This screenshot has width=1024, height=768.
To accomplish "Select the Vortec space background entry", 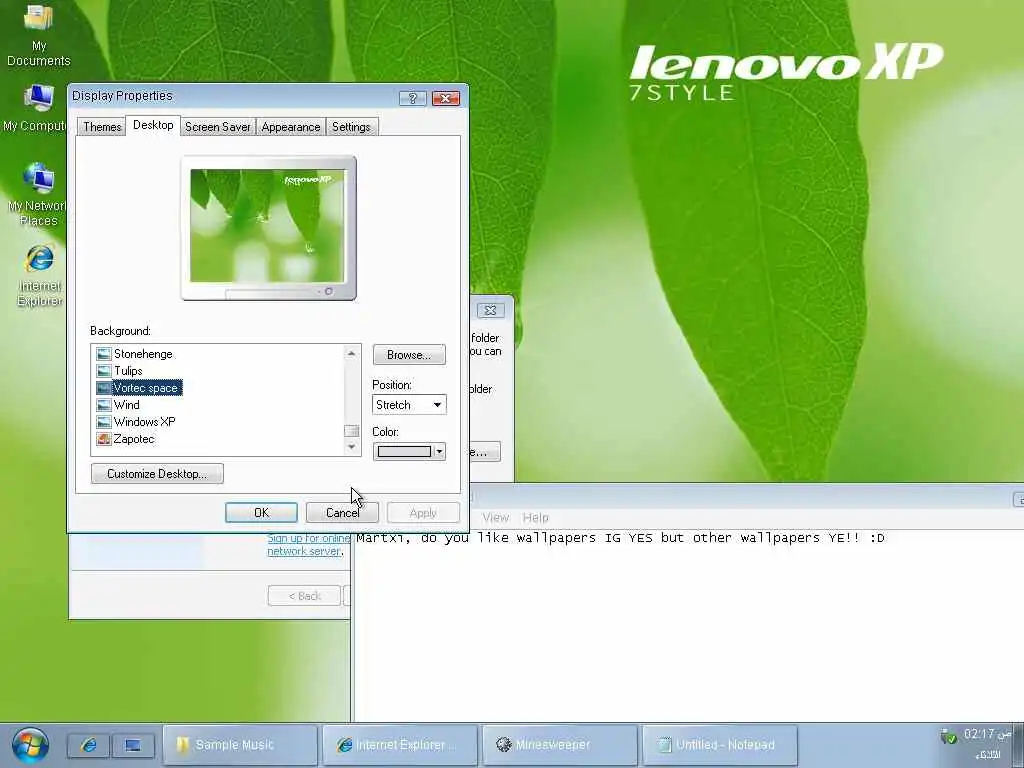I will 145,388.
